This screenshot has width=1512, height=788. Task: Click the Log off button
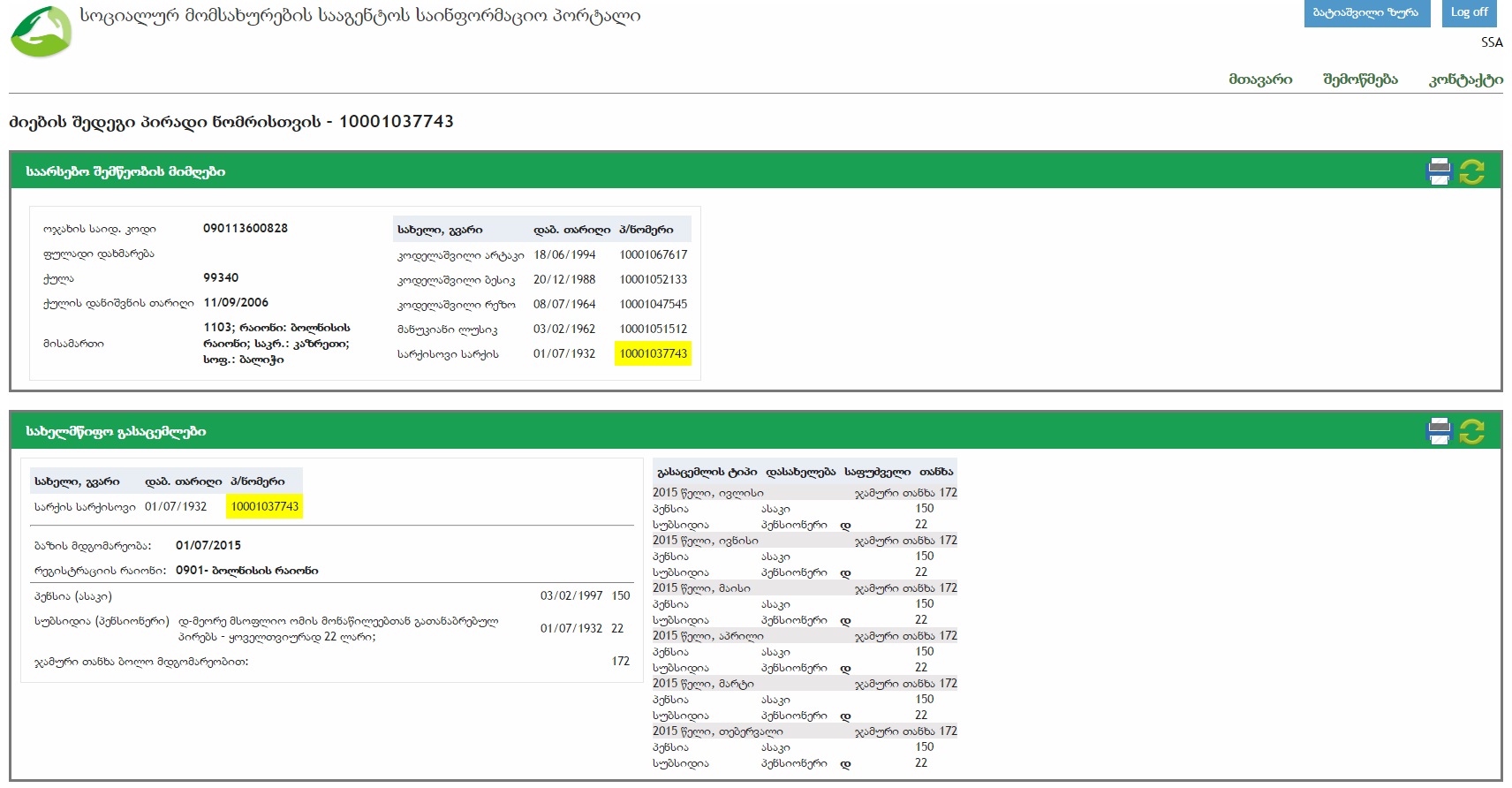[1469, 12]
